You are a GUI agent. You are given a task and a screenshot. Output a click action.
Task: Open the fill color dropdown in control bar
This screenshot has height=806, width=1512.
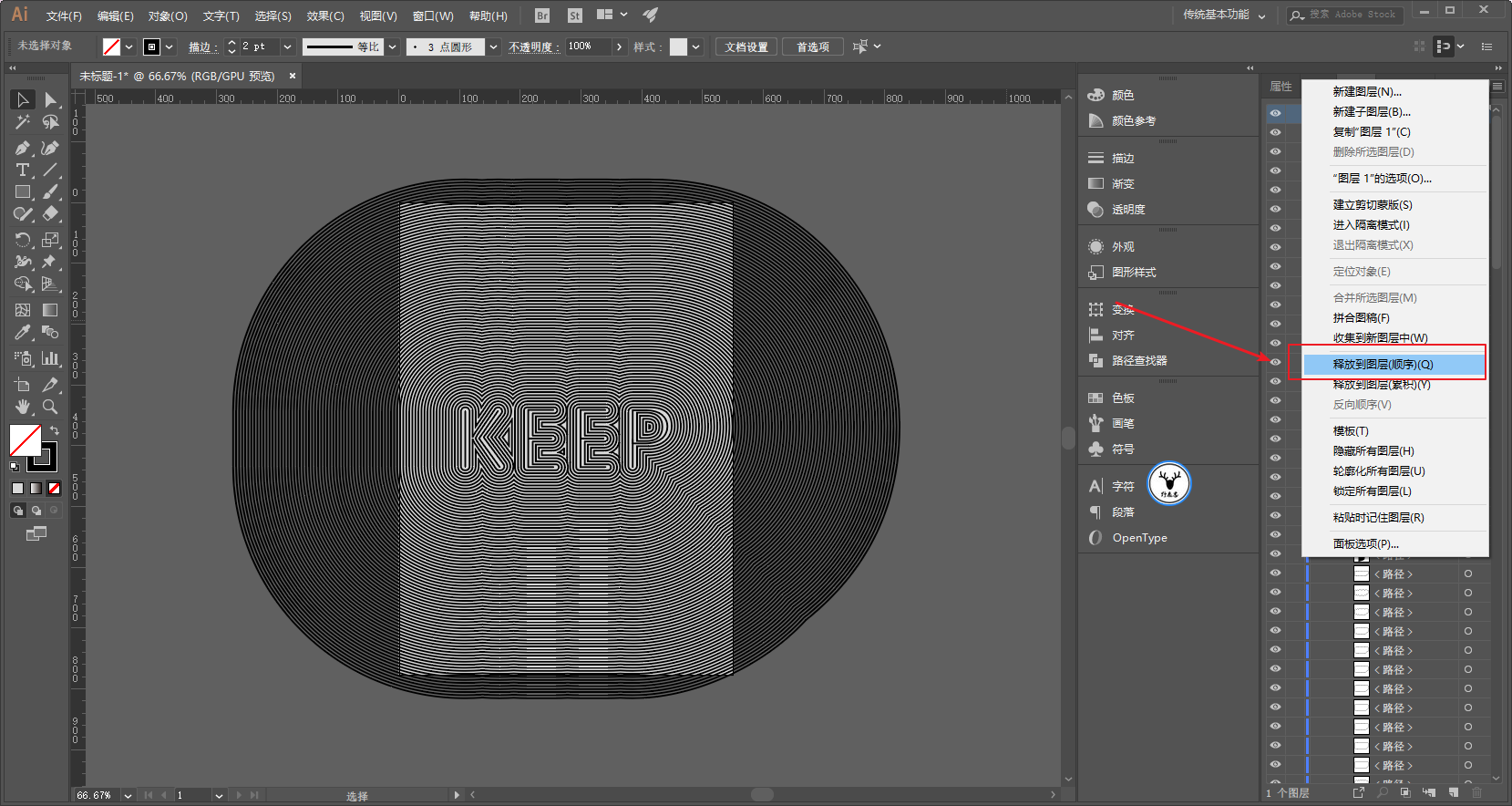coord(129,46)
